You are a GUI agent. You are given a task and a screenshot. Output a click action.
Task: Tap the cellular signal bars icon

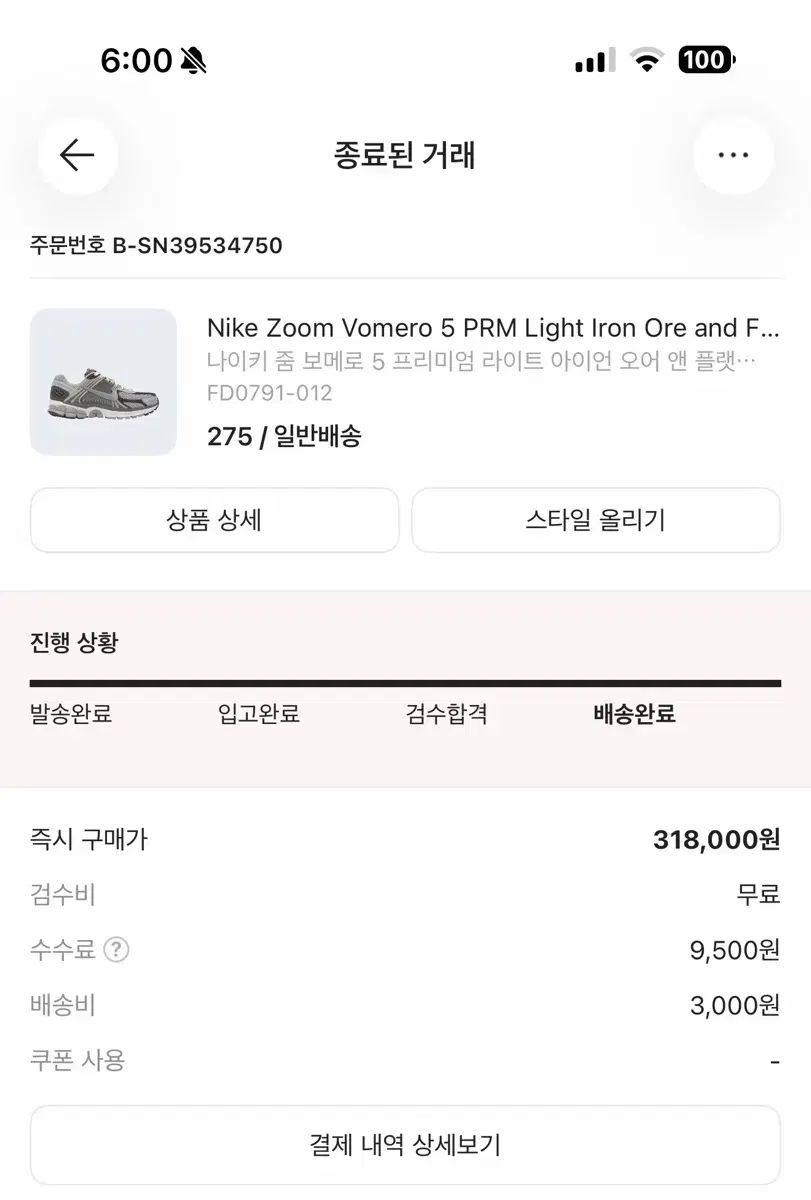595,61
